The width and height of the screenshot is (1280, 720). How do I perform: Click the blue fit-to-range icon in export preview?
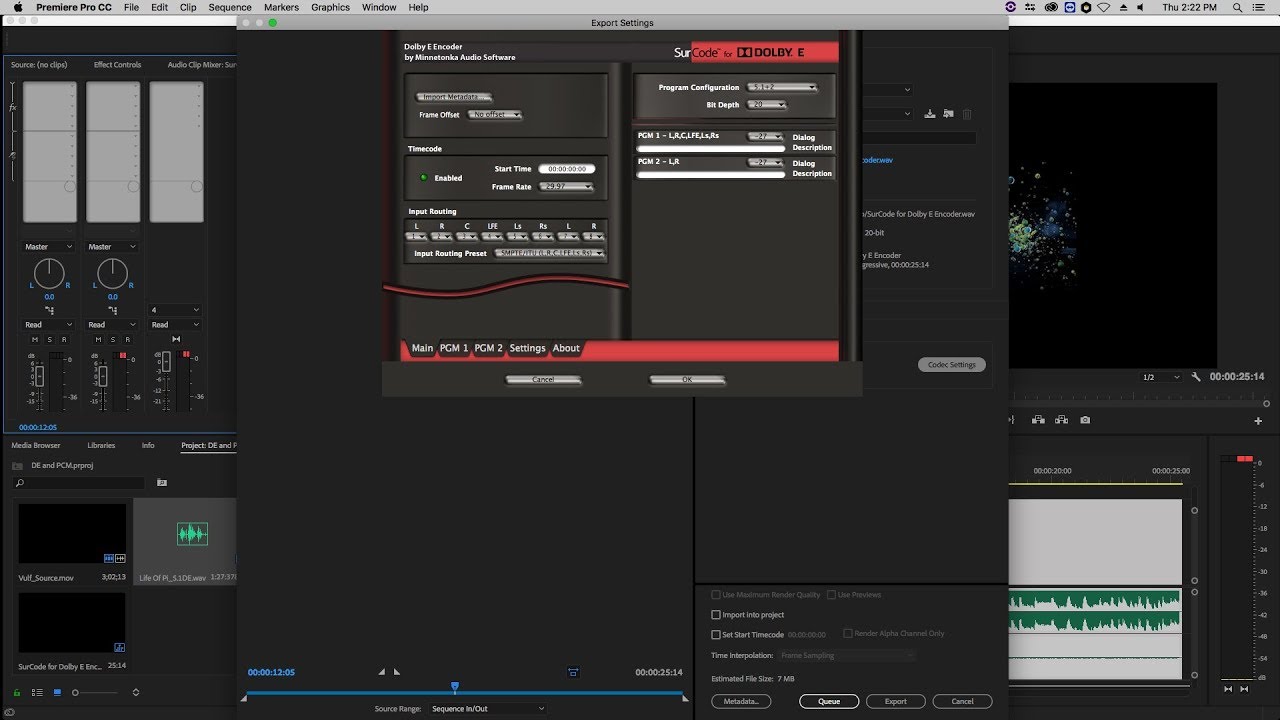pos(573,672)
